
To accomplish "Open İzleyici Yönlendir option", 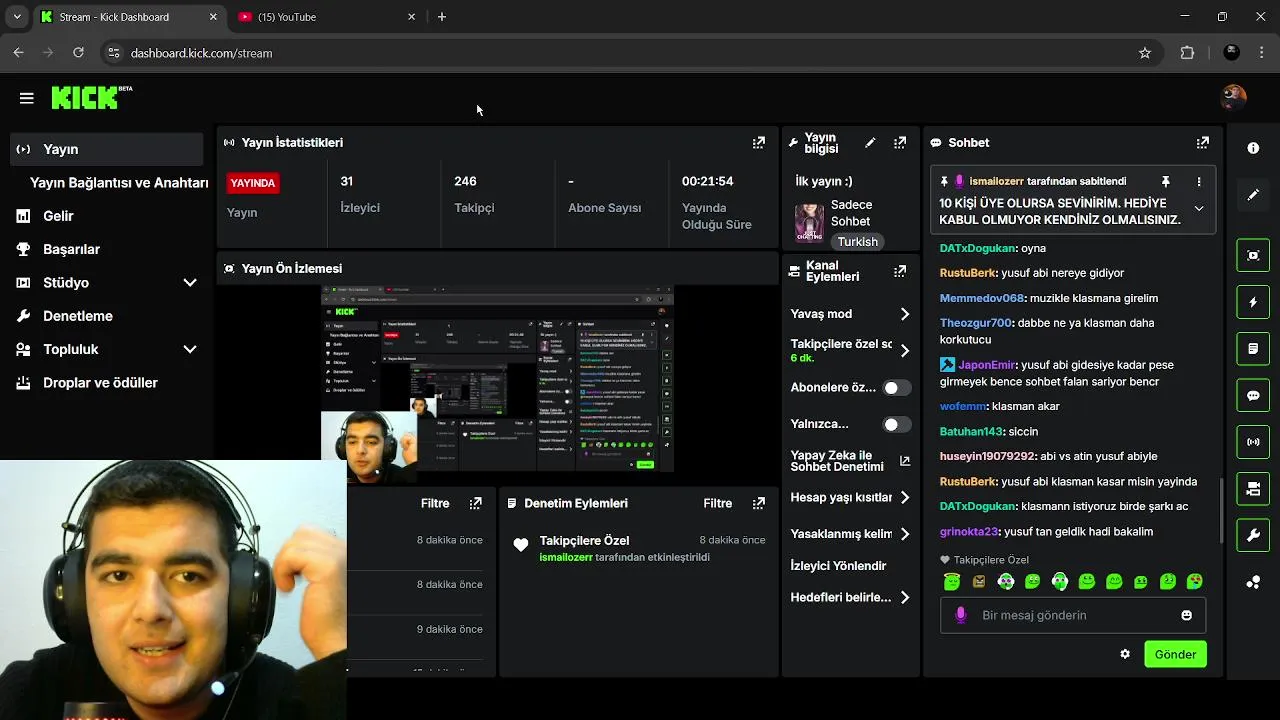I will (x=838, y=566).
